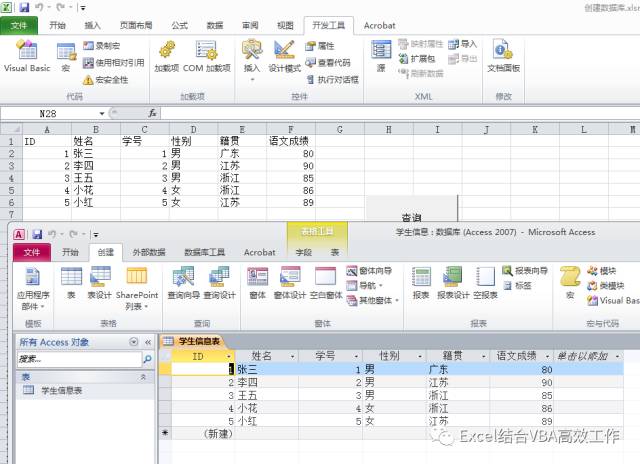Open SharePoint 列表 dropdown

click(137, 288)
